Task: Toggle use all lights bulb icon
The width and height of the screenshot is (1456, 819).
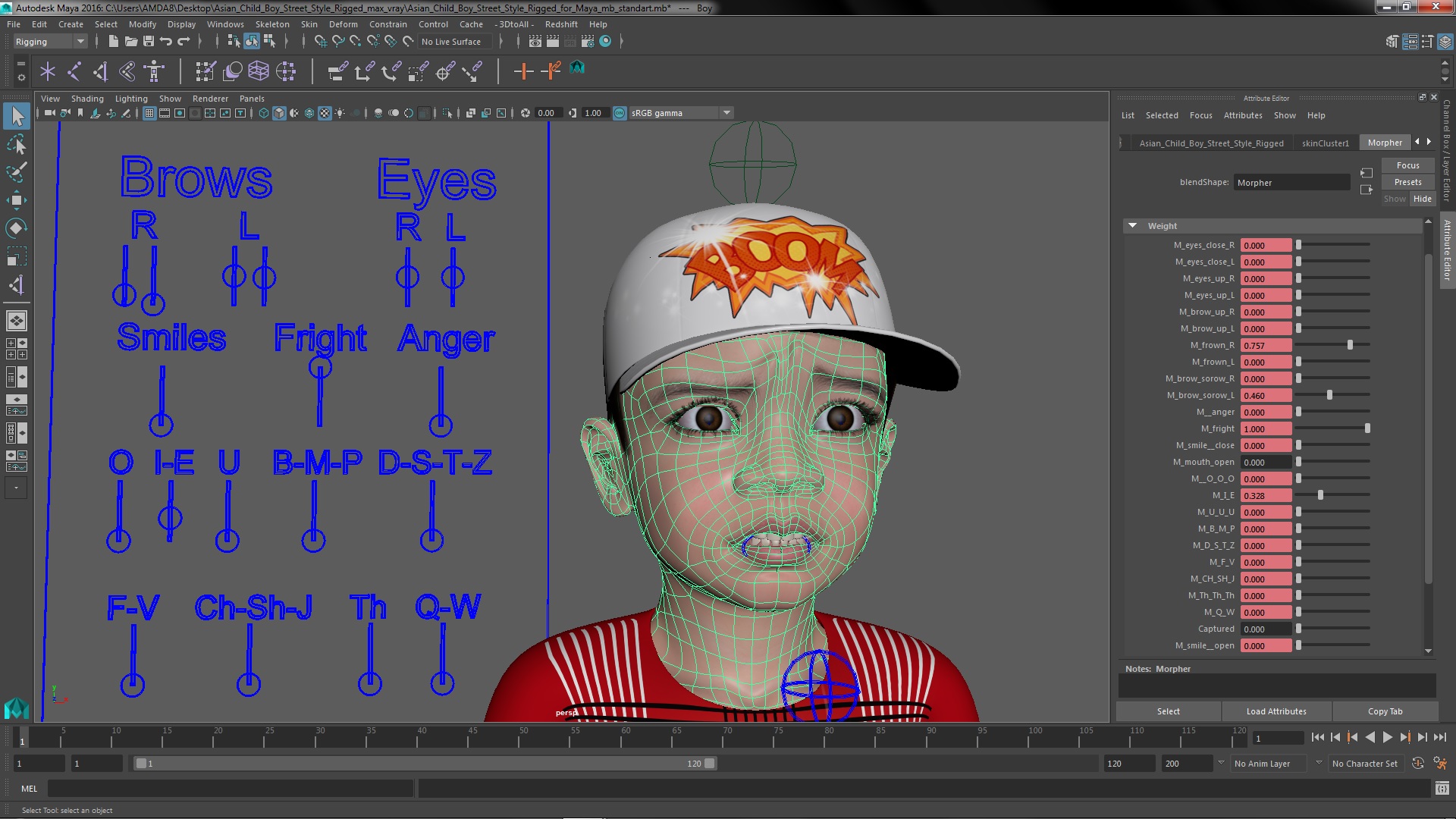Action: click(340, 113)
